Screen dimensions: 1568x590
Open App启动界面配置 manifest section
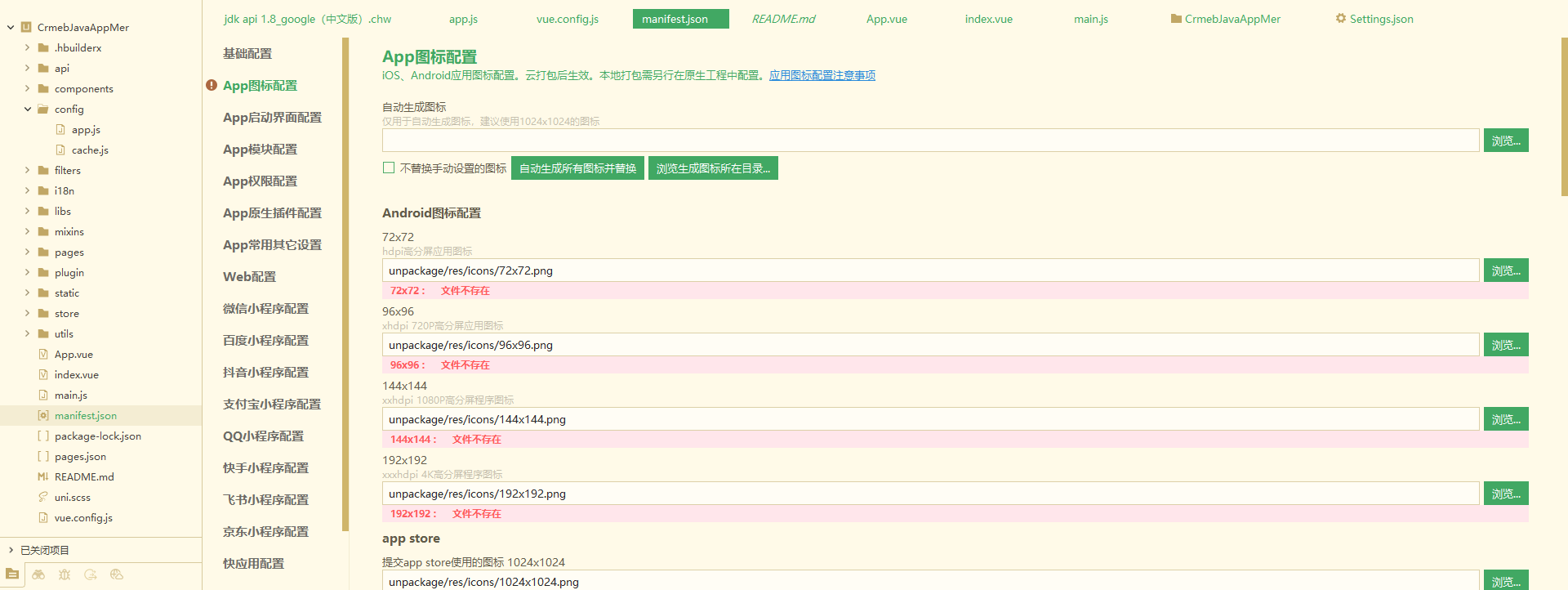click(272, 117)
